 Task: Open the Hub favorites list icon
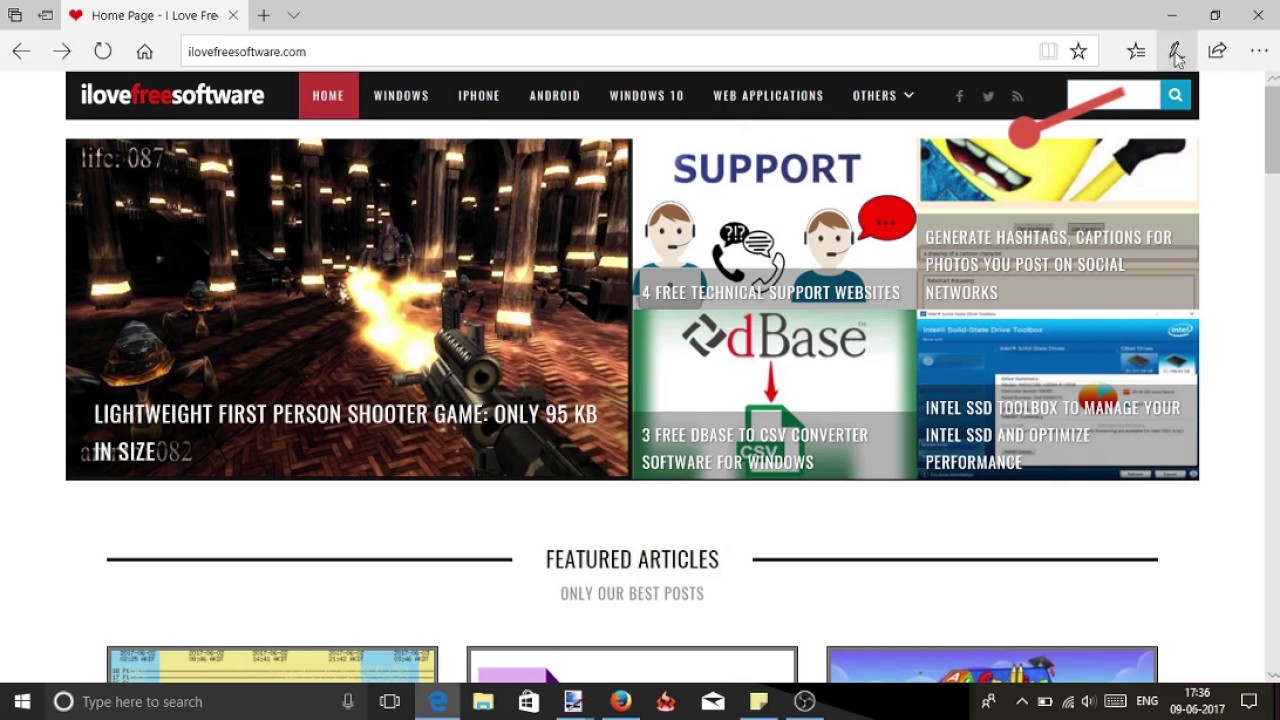tap(1136, 51)
